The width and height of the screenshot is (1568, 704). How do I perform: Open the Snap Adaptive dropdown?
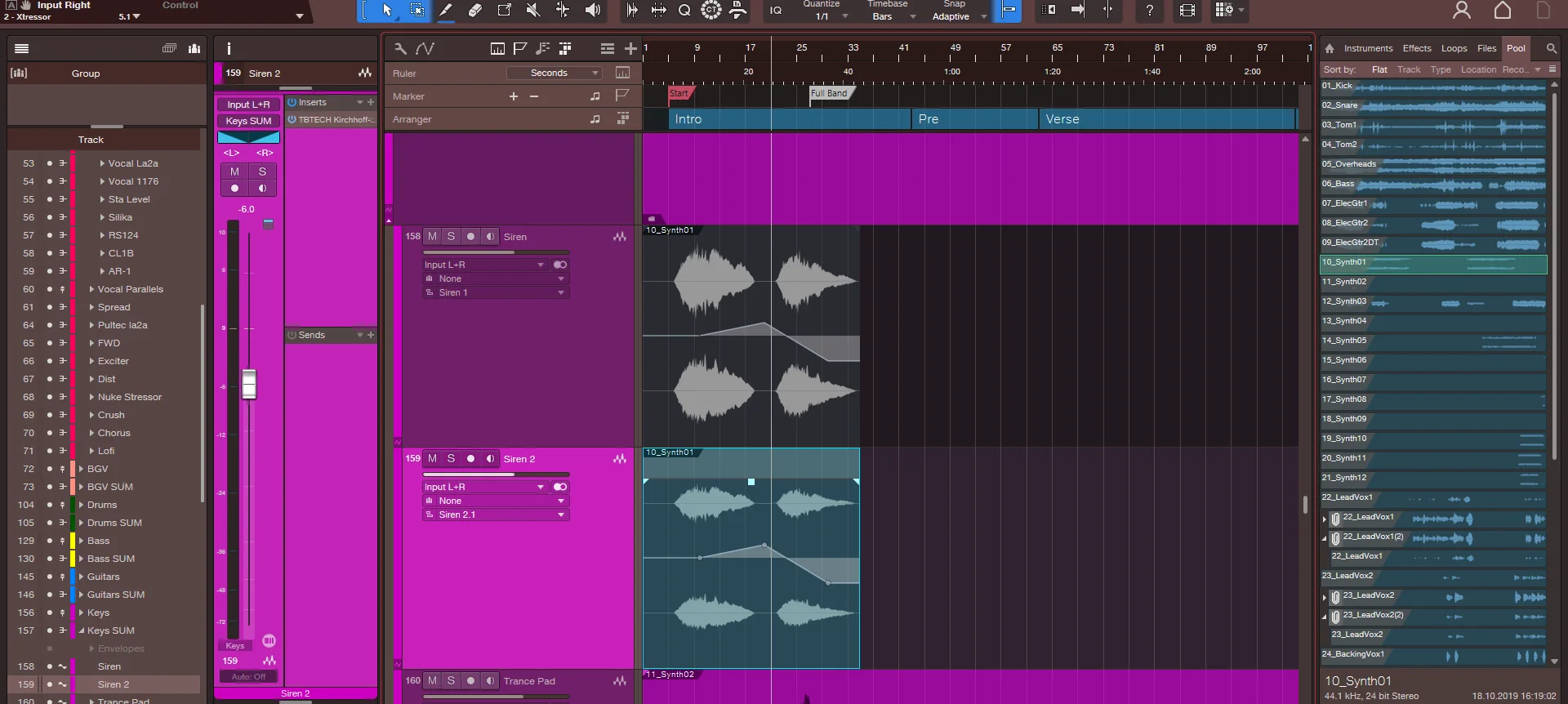[960, 16]
